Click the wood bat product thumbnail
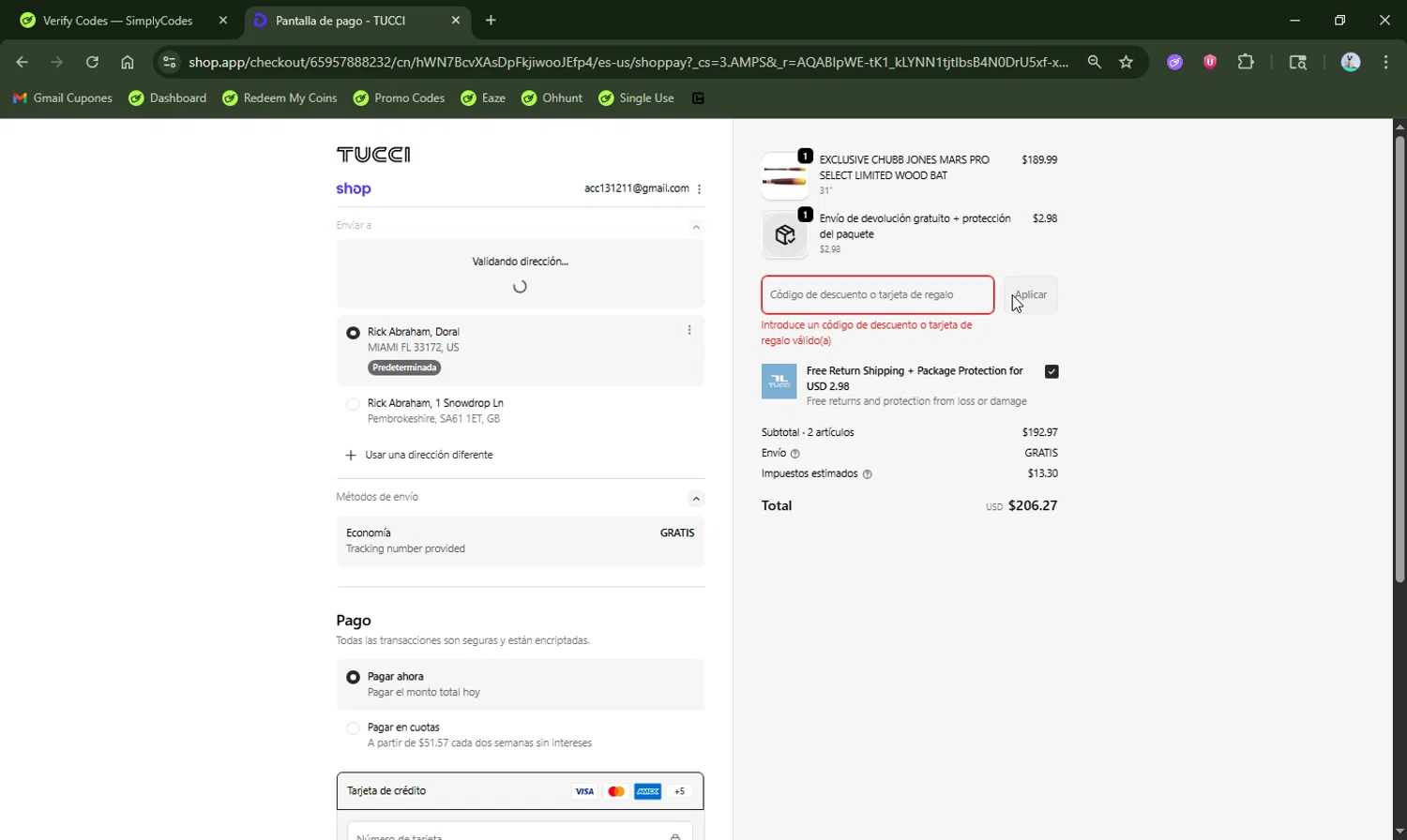The height and width of the screenshot is (840, 1407). (785, 176)
